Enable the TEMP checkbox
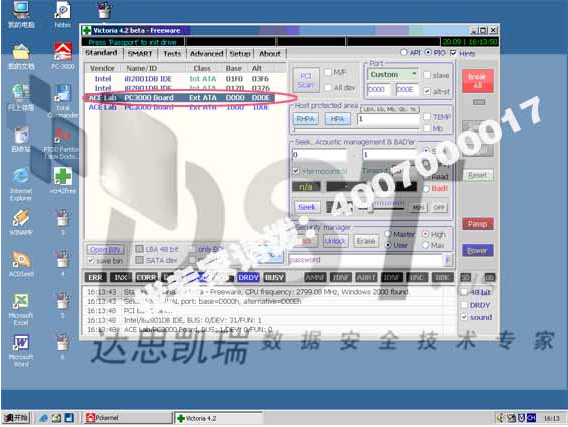Image resolution: width=568 pixels, height=427 pixels. [x=427, y=116]
